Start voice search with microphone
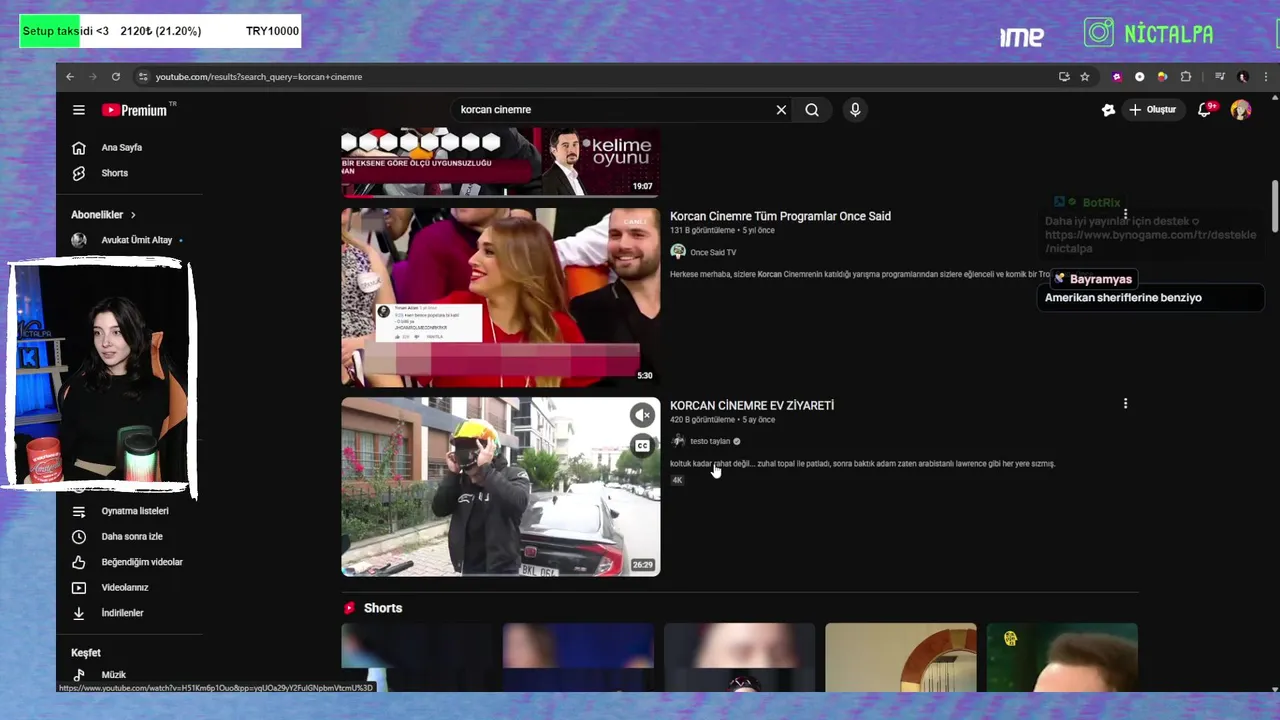1280x720 pixels. pos(855,110)
